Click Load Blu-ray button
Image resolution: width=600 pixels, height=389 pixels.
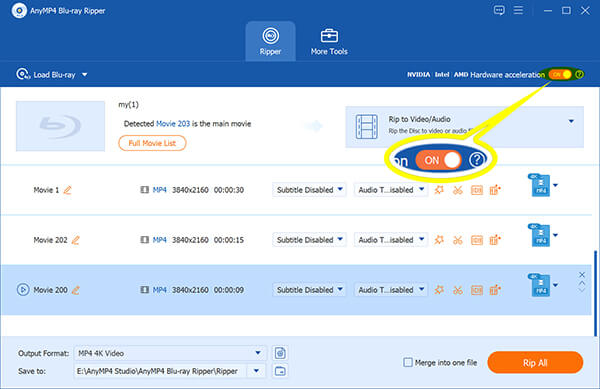click(x=46, y=74)
